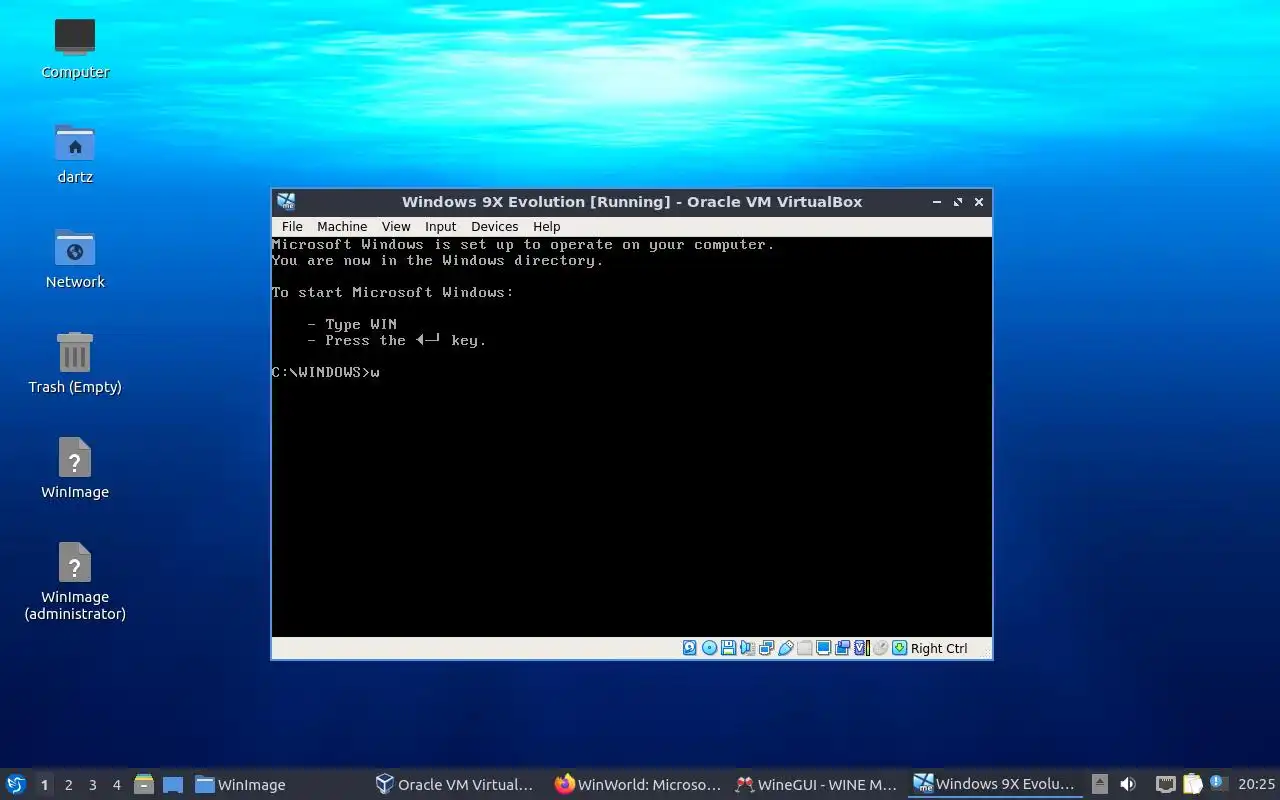Click Windows 9X Evolution taskbar entry
Image resolution: width=1280 pixels, height=800 pixels.
995,785
